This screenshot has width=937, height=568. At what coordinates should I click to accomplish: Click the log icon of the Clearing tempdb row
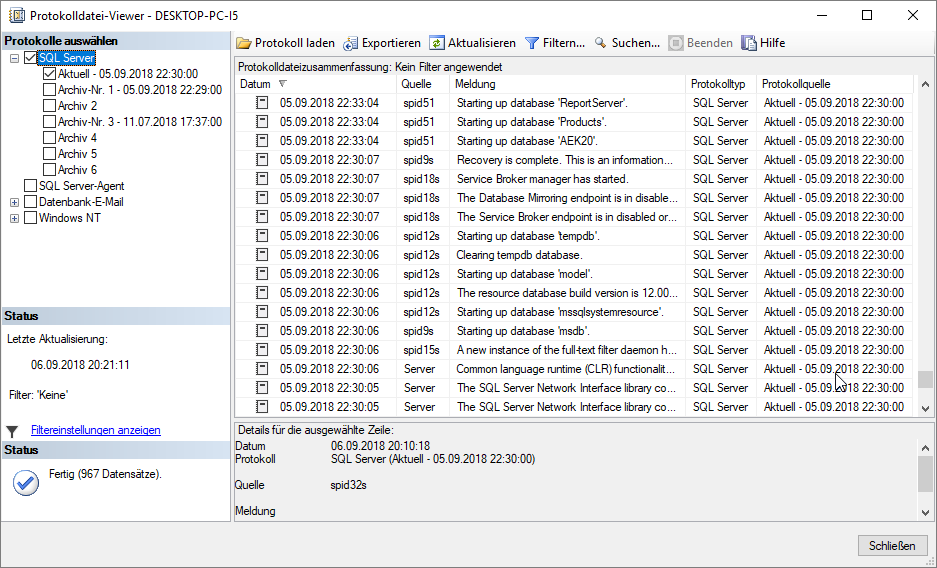coord(262,254)
